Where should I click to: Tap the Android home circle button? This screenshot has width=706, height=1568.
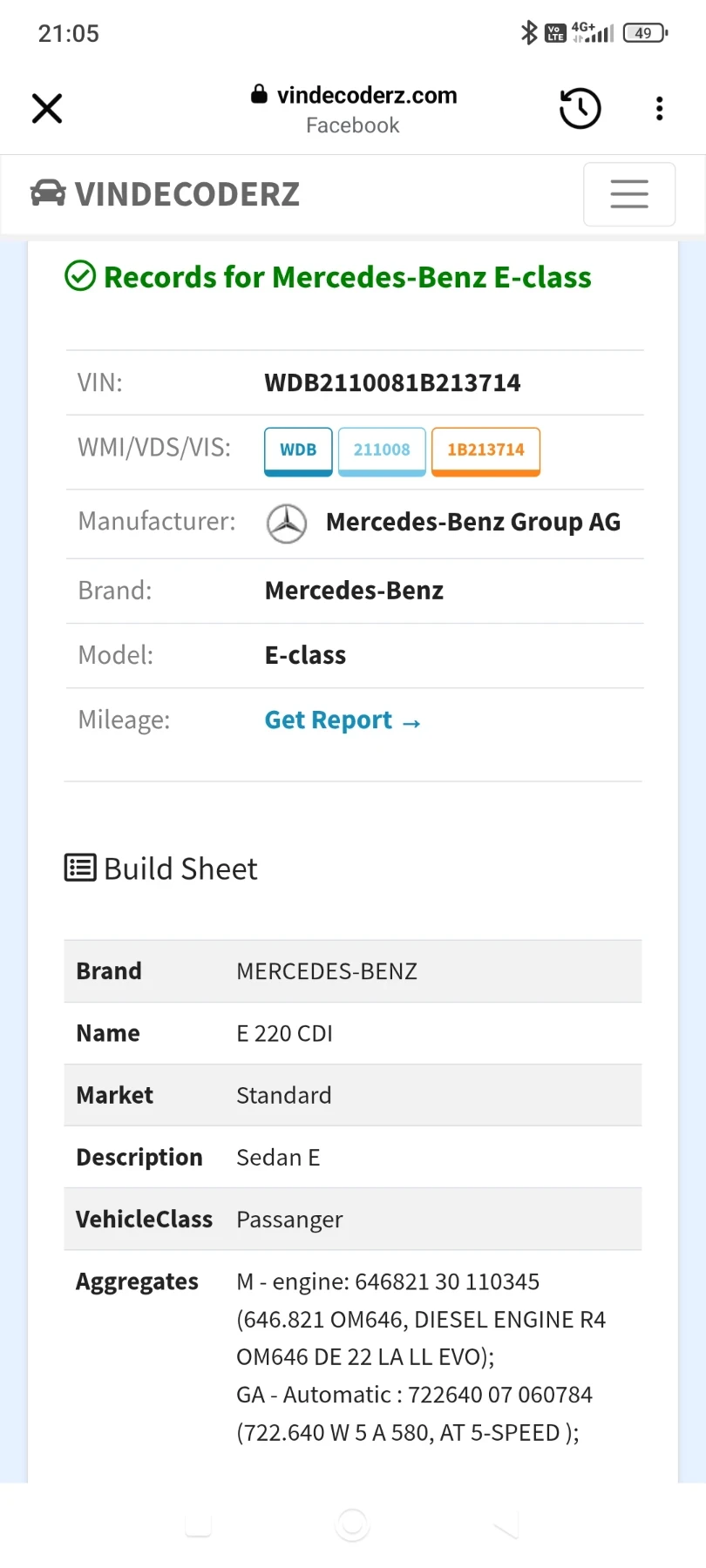click(353, 1524)
